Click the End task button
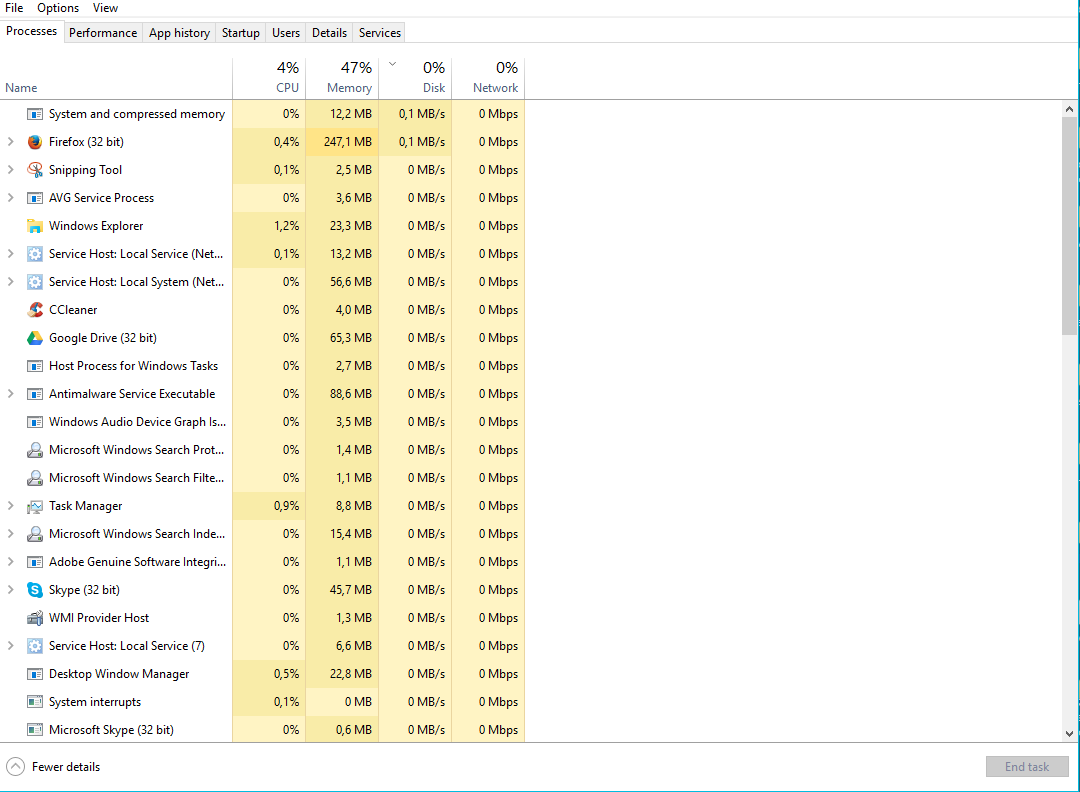 [x=1026, y=767]
